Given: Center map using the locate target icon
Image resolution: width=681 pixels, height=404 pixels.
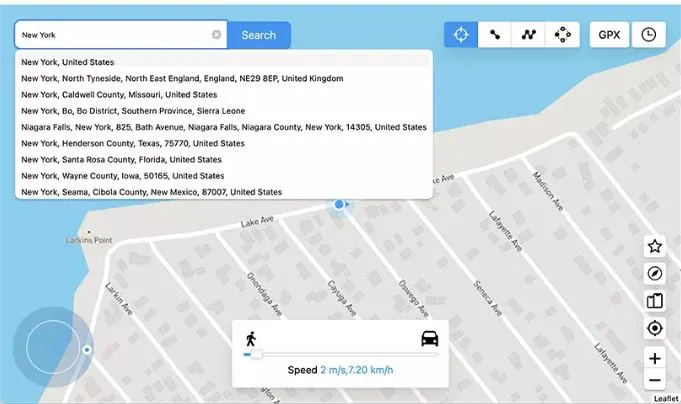Looking at the screenshot, I should coord(655,328).
